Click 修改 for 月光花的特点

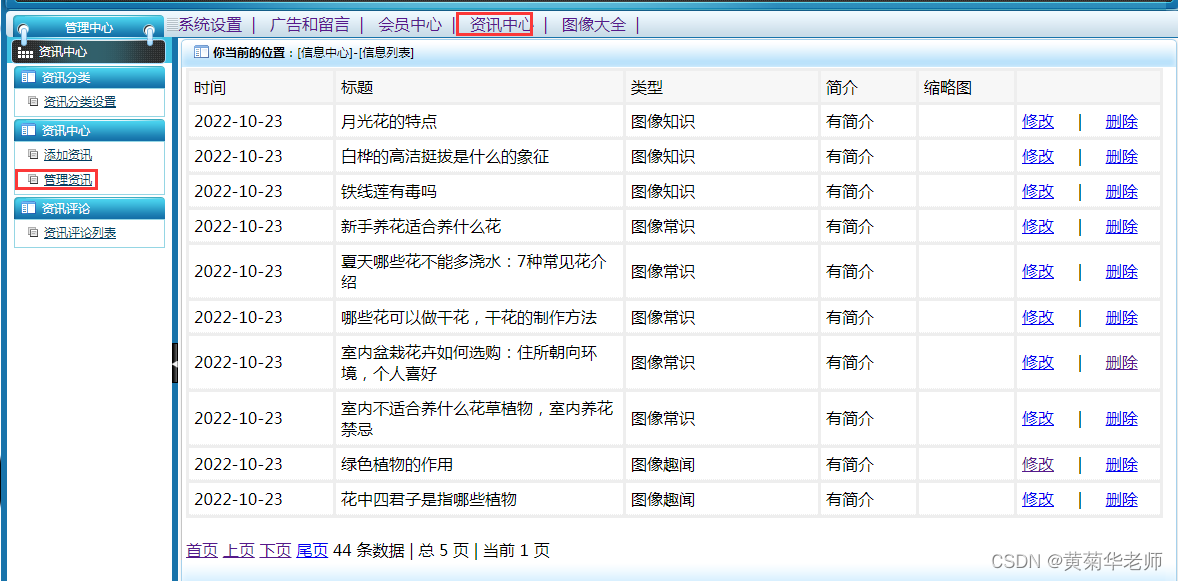pyautogui.click(x=1038, y=122)
